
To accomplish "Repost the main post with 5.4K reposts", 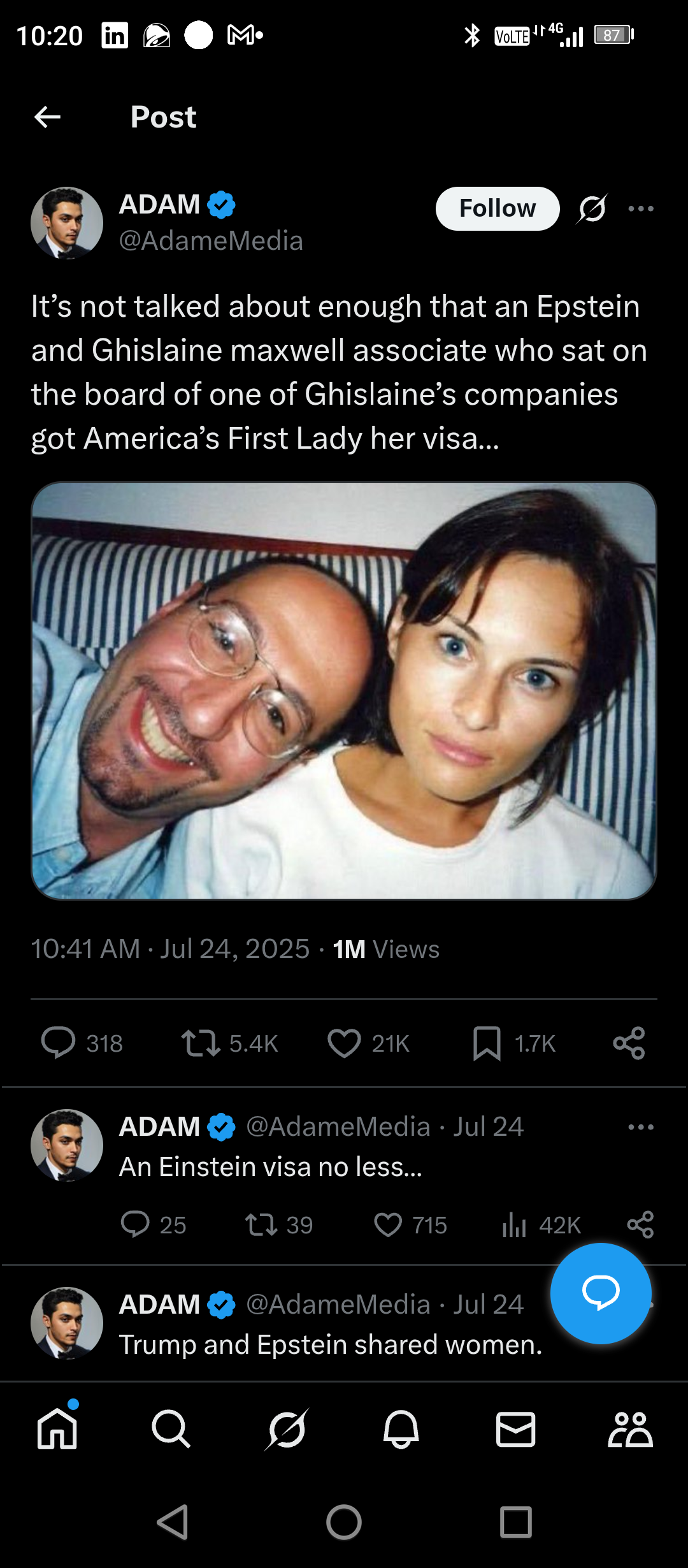I will [201, 1043].
